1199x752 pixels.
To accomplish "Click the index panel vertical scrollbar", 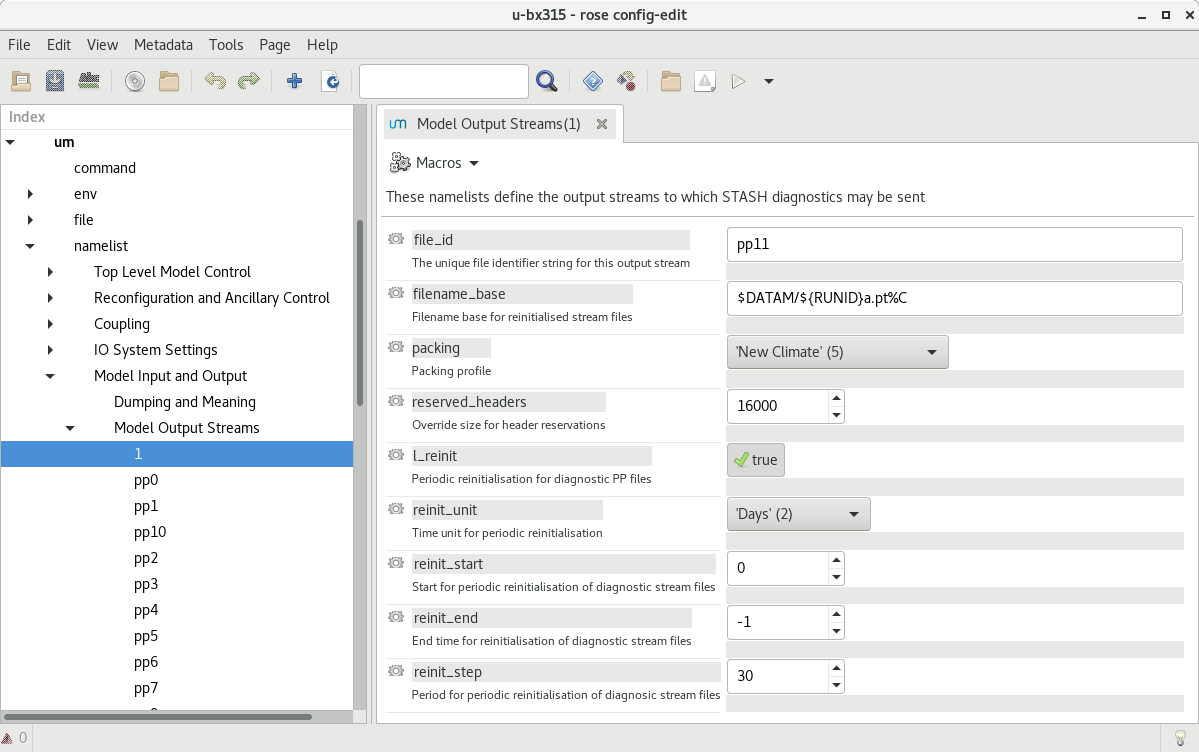I will click(x=359, y=310).
